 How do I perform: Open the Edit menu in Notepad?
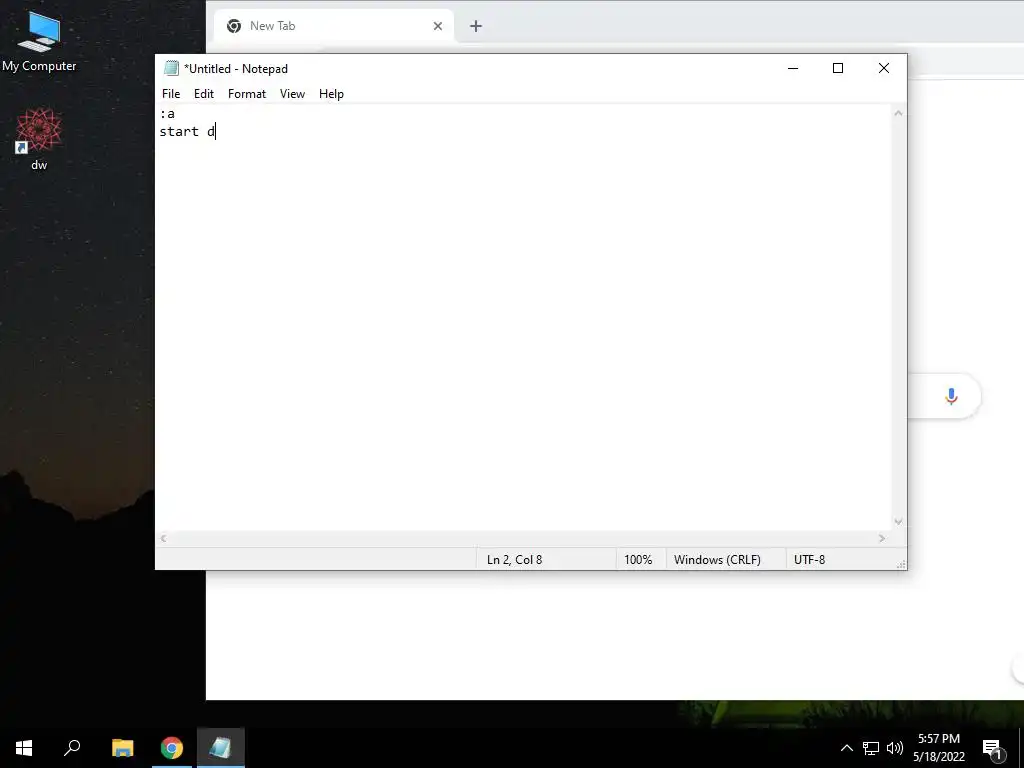(204, 94)
